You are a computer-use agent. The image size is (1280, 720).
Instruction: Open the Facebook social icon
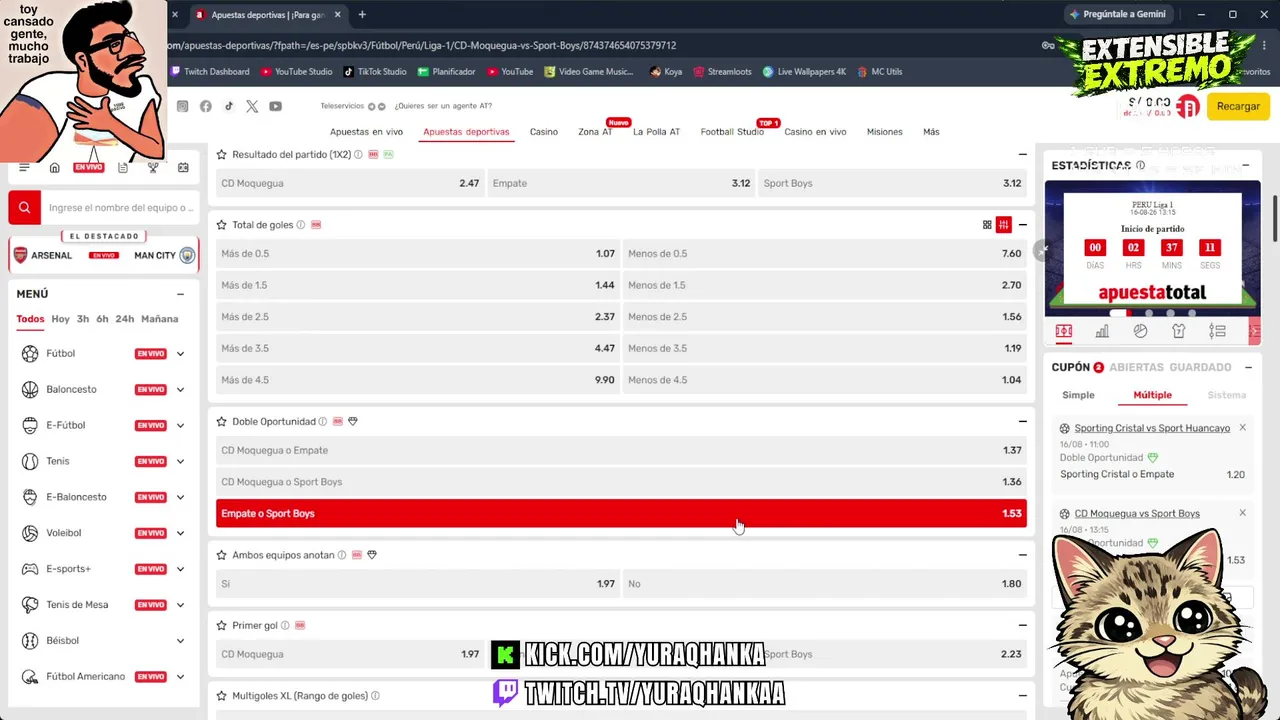coord(206,106)
